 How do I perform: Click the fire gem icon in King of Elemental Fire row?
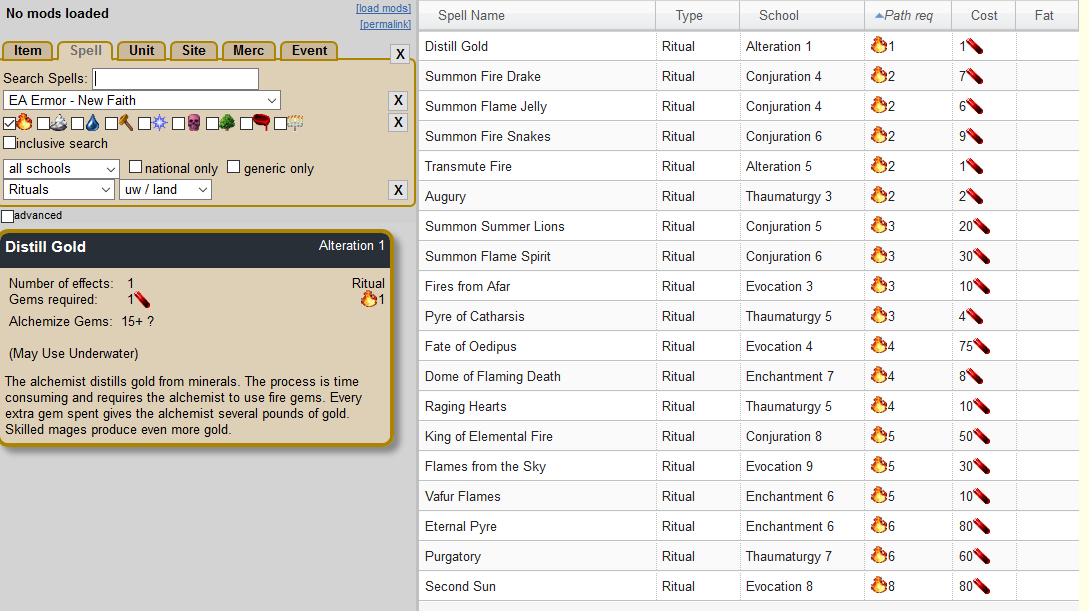point(981,436)
